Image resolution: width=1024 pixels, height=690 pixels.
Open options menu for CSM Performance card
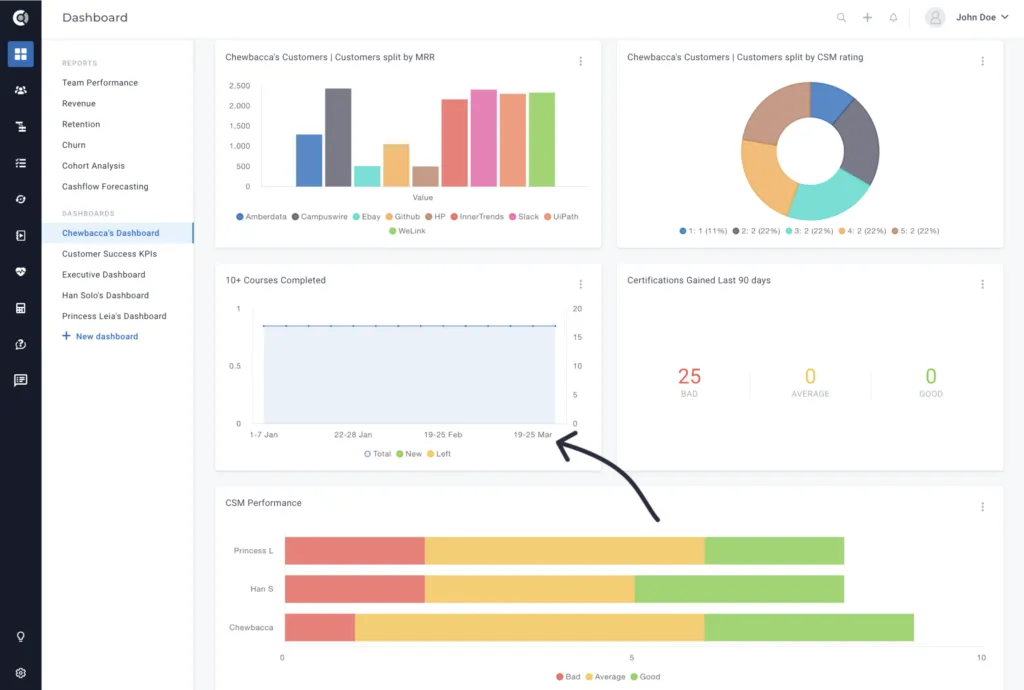coord(982,507)
